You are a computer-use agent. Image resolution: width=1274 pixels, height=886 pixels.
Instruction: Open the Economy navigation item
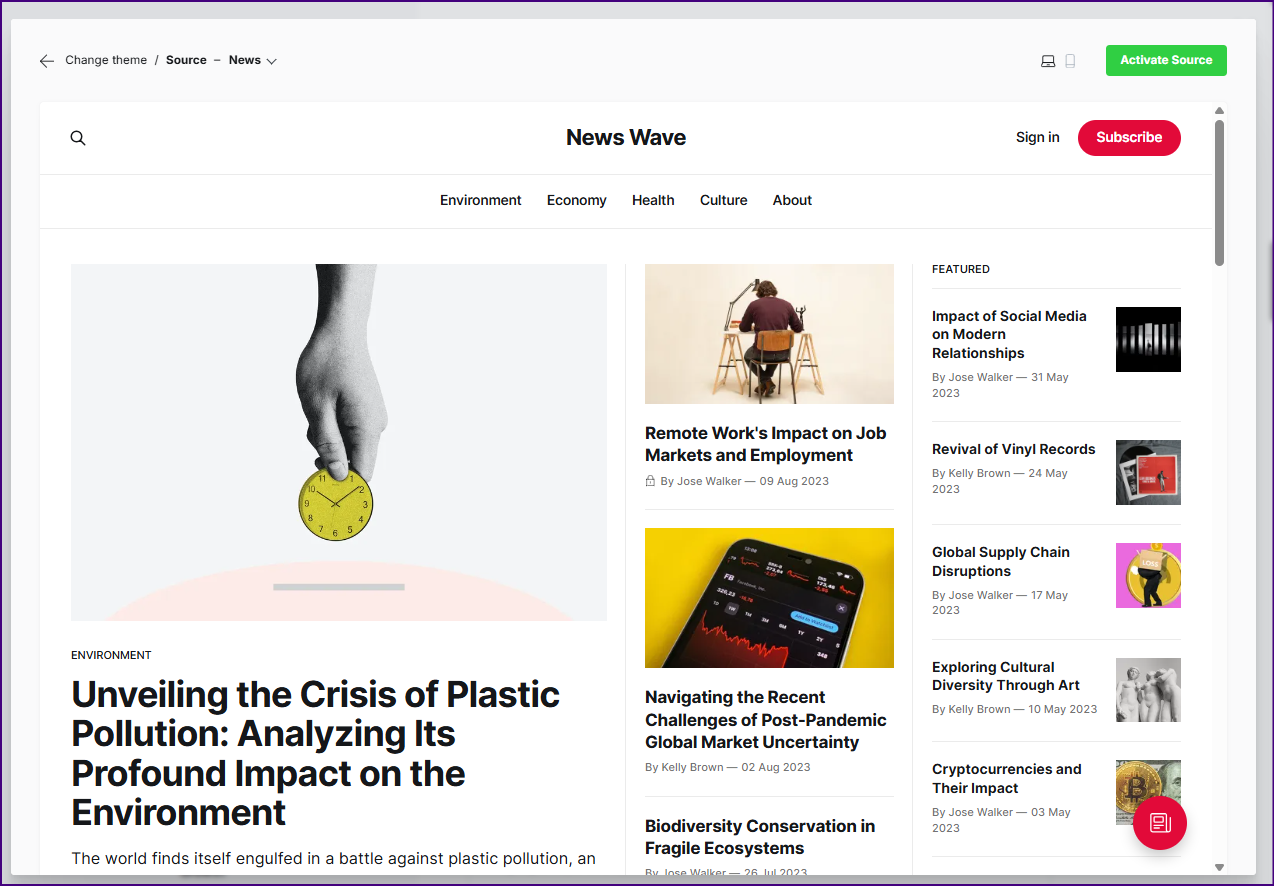click(577, 200)
